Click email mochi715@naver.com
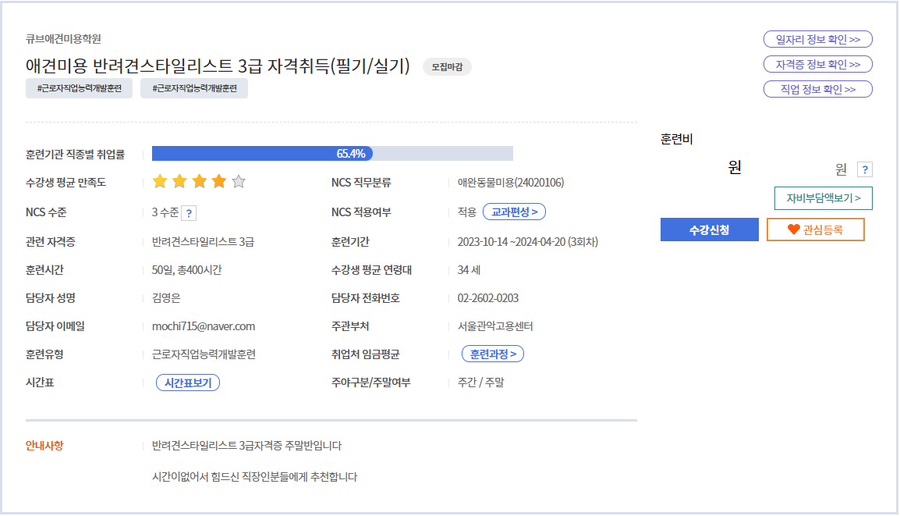Viewport: 900px width, 516px height. [x=203, y=326]
